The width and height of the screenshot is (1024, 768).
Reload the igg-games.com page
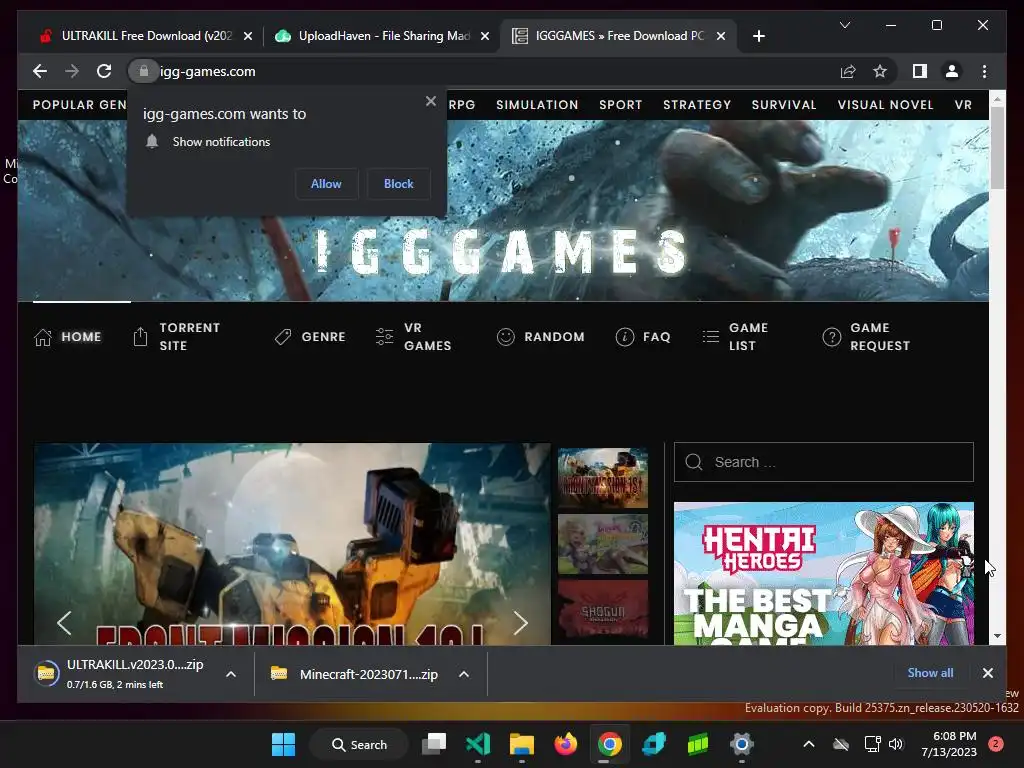(104, 71)
